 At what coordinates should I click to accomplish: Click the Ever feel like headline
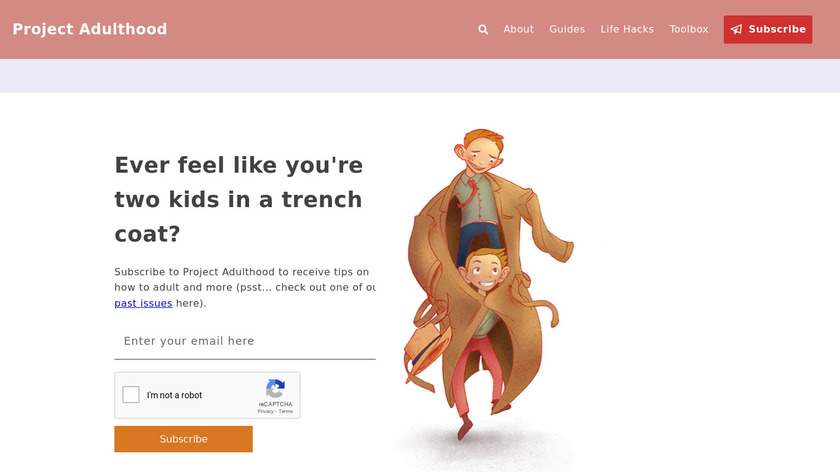coord(238,199)
